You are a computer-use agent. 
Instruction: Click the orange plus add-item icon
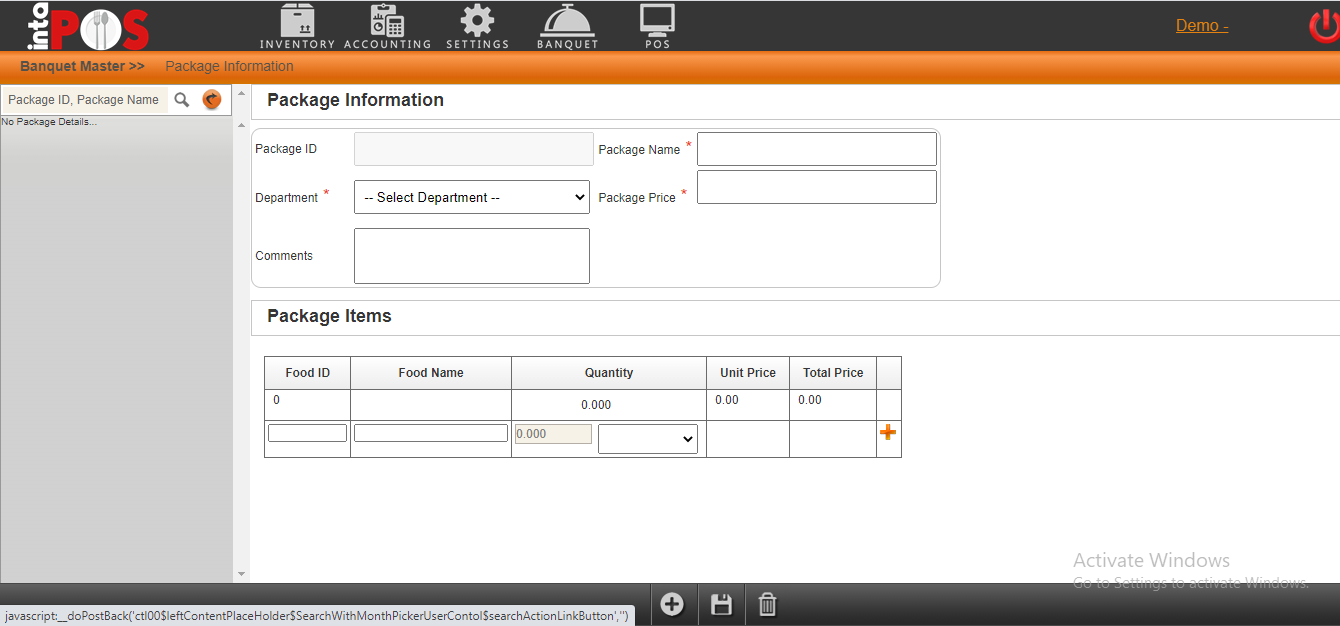[887, 433]
